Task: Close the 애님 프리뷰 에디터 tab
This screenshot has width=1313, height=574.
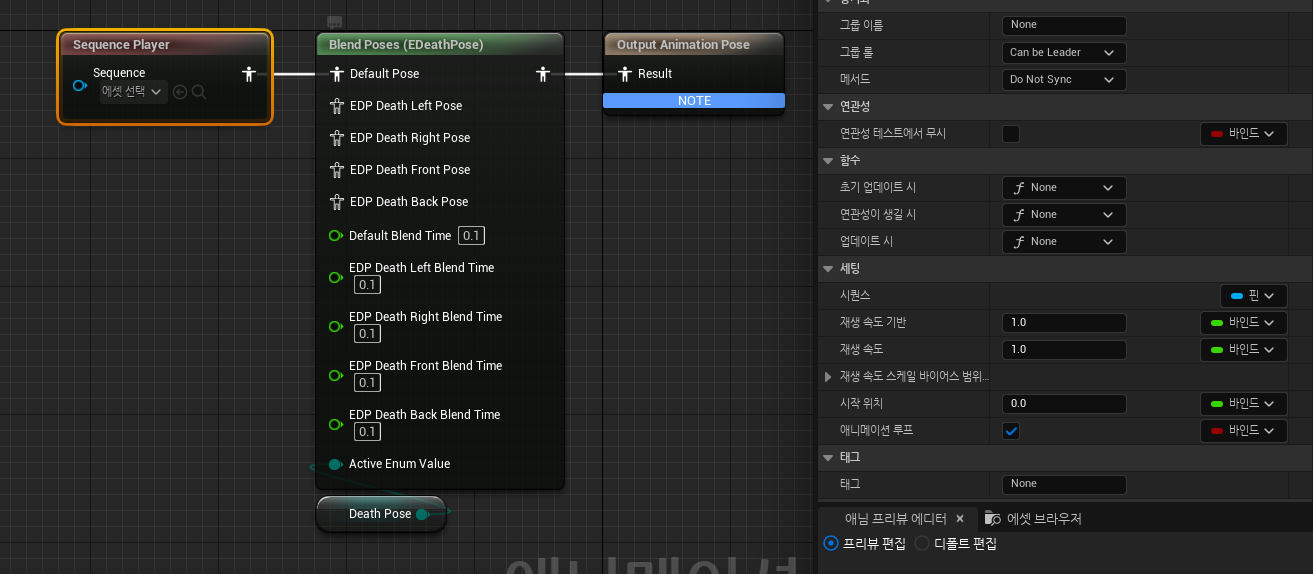Action: tap(960, 518)
